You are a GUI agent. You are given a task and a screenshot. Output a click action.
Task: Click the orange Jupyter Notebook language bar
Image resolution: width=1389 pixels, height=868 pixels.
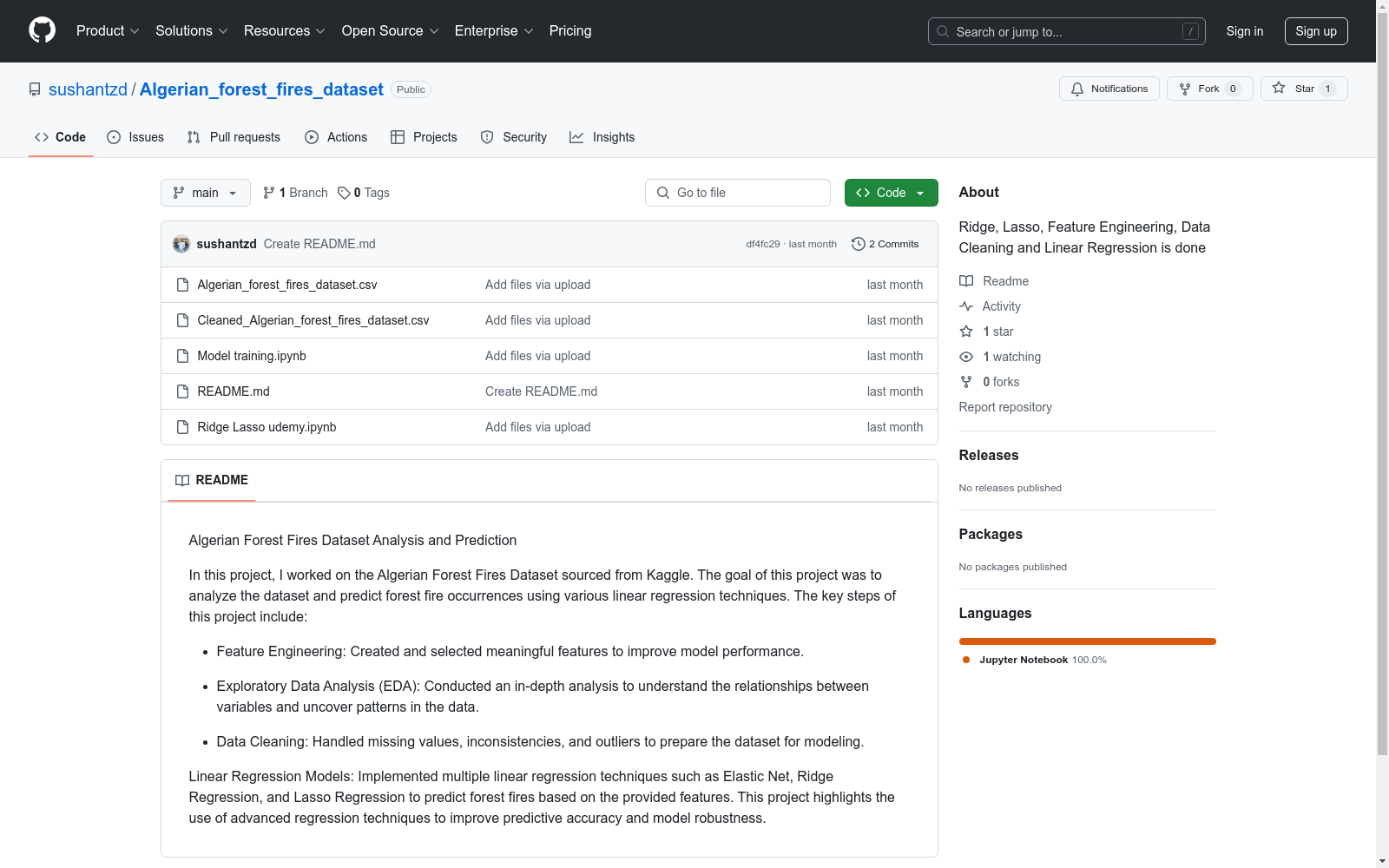point(1087,641)
